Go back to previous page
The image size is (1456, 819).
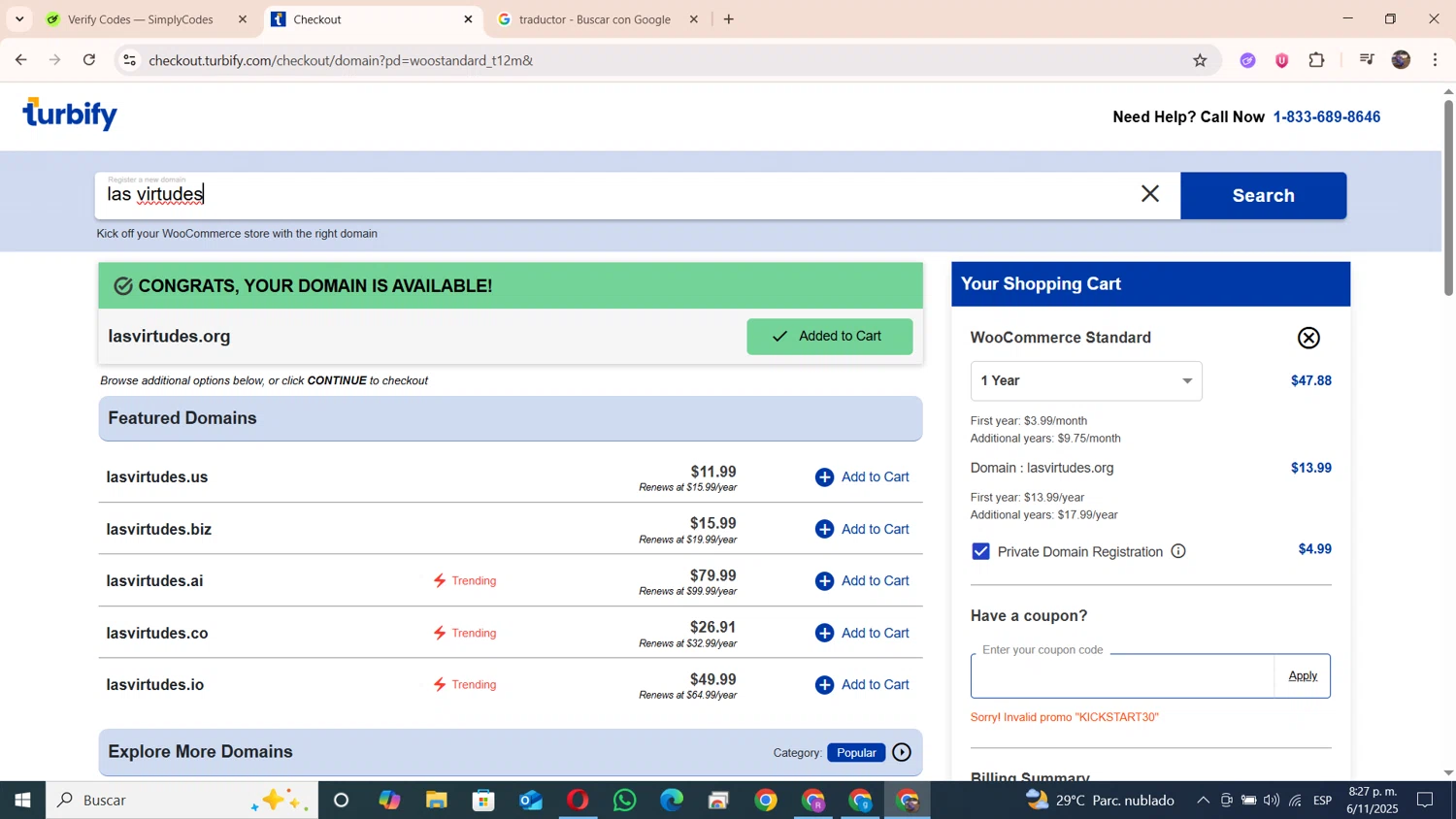[20, 60]
